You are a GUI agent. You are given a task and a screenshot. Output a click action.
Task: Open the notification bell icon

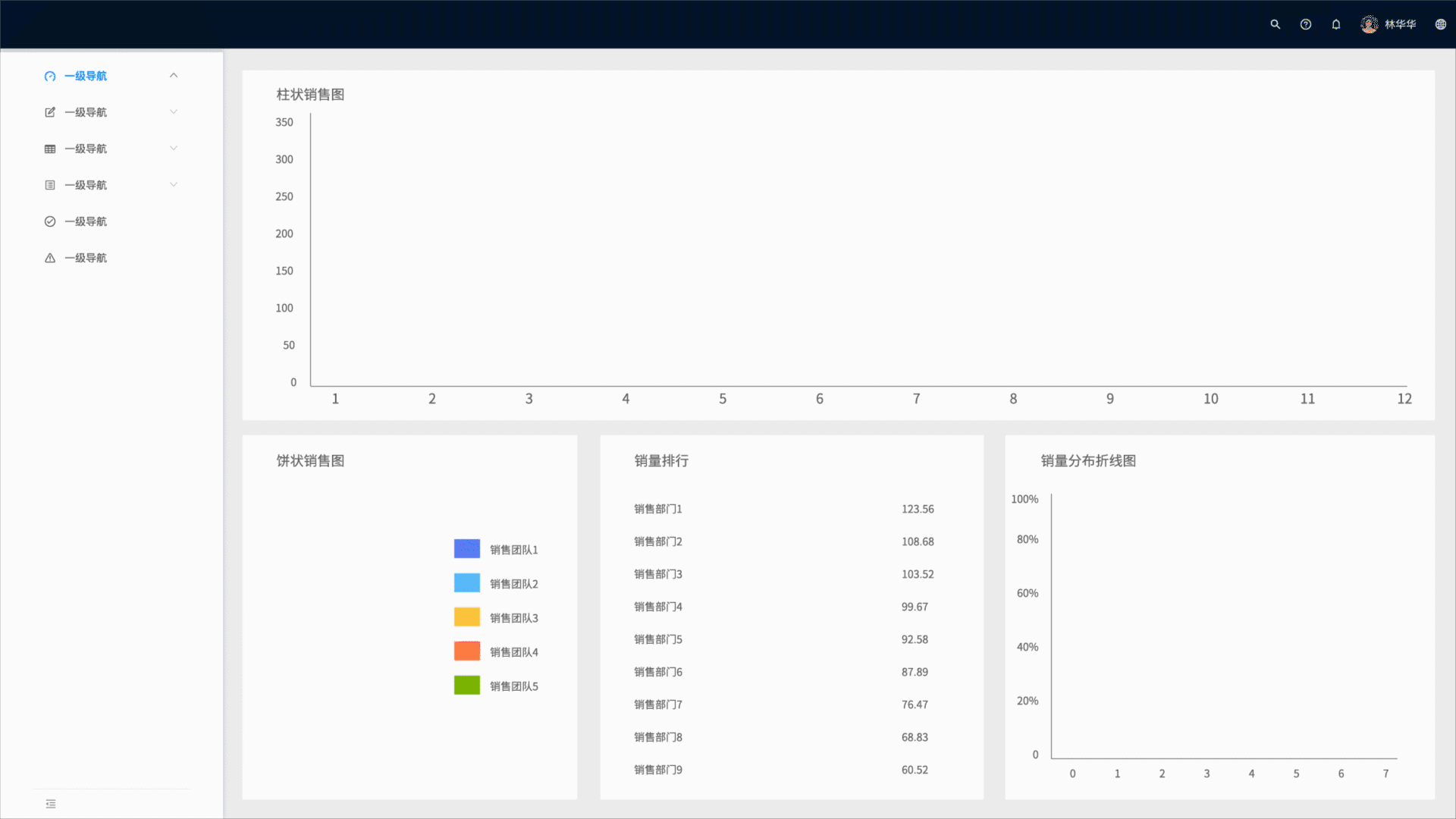[1336, 24]
